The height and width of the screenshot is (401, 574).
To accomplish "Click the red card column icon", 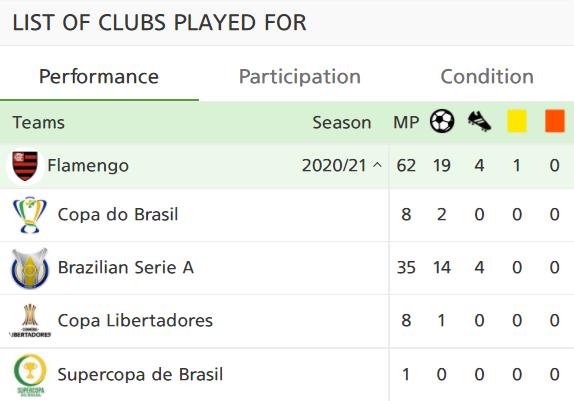I will [555, 121].
